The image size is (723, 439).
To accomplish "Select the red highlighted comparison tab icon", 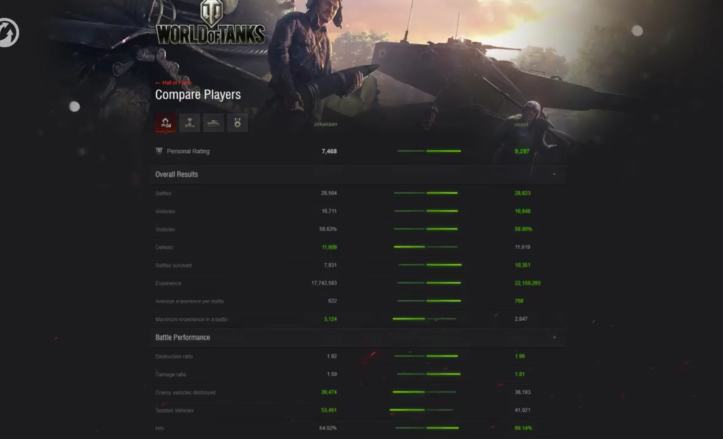I will [165, 123].
